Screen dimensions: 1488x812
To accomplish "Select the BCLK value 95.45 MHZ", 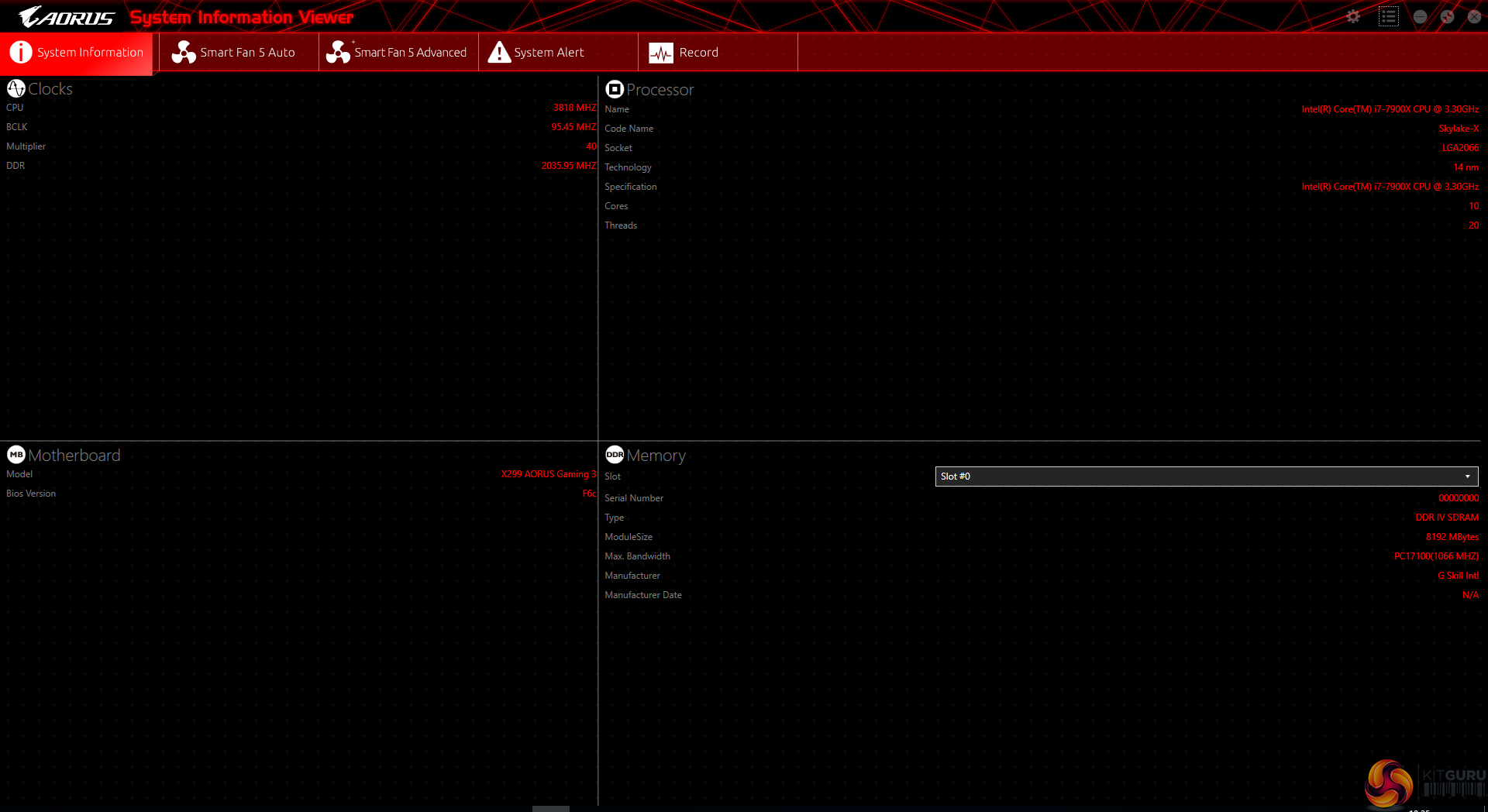I will 573,127.
